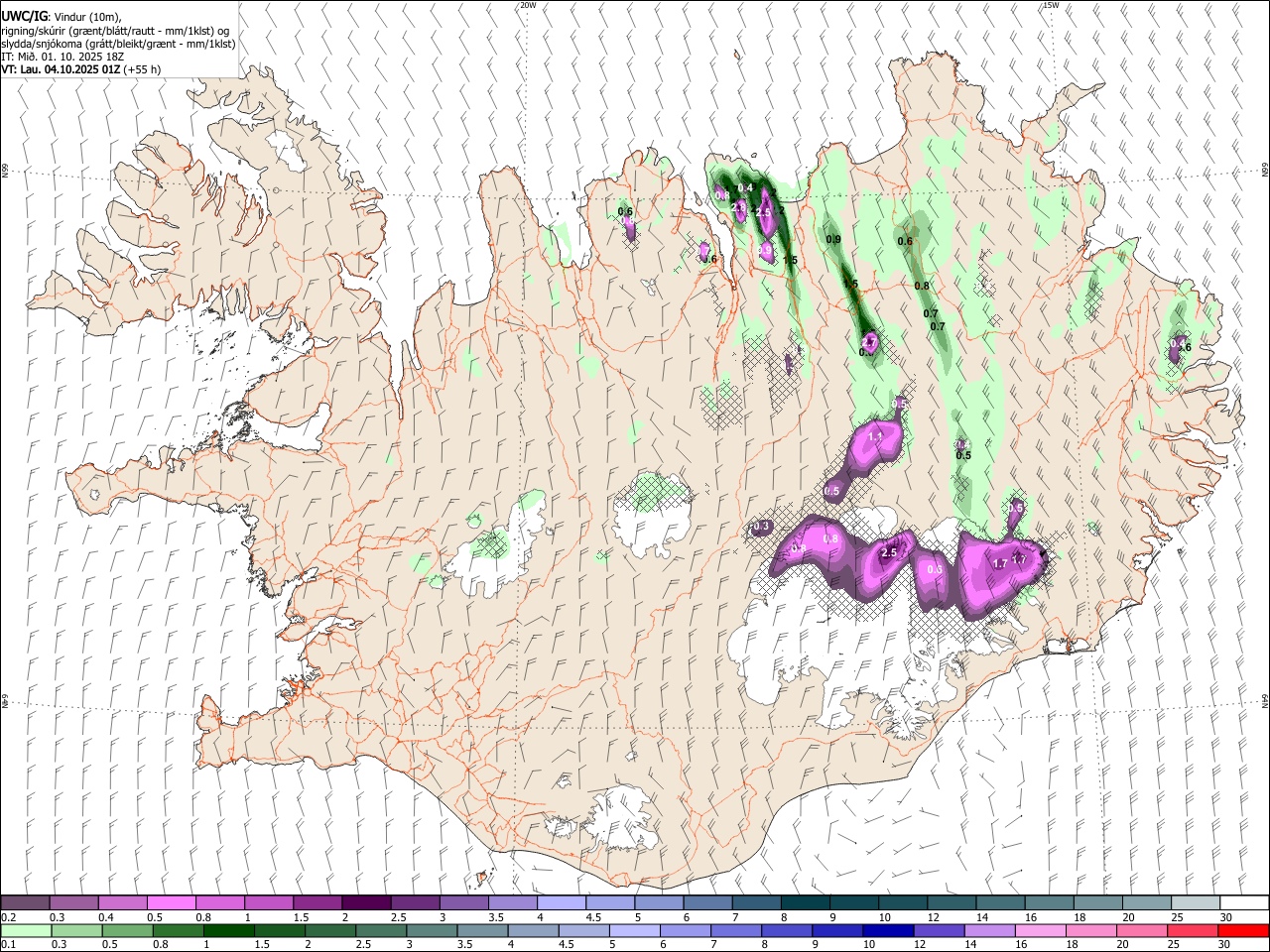The image size is (1270, 952).
Task: Select the white 30 swatch in top legend
Action: (1243, 902)
